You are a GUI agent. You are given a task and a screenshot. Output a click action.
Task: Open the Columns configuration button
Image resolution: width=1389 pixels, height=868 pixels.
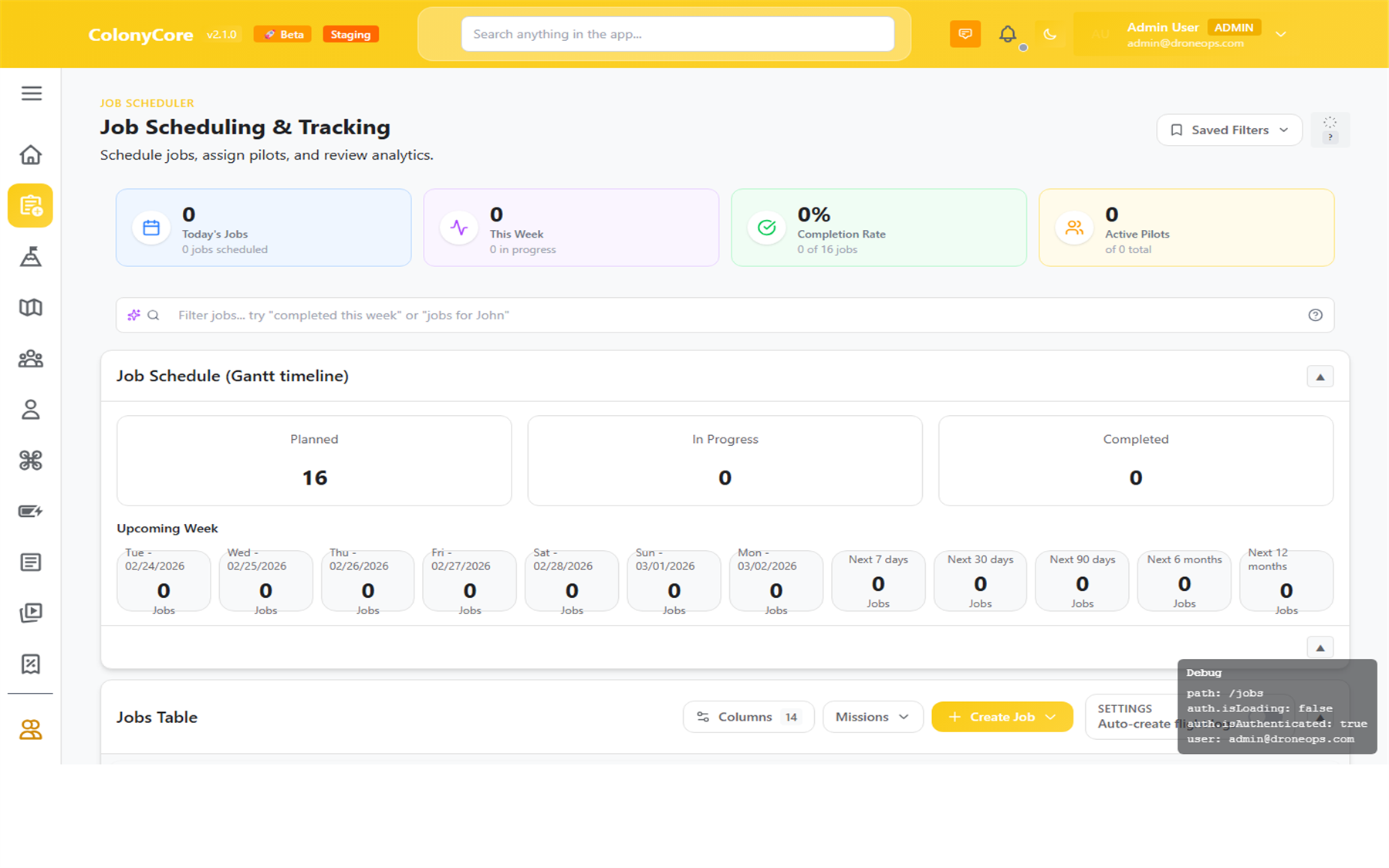[748, 717]
